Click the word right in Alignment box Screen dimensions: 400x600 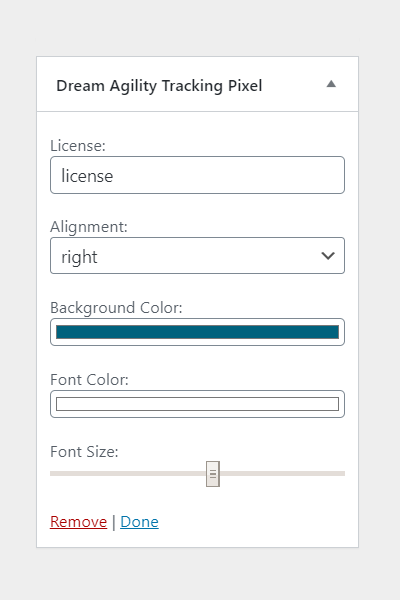pos(79,257)
